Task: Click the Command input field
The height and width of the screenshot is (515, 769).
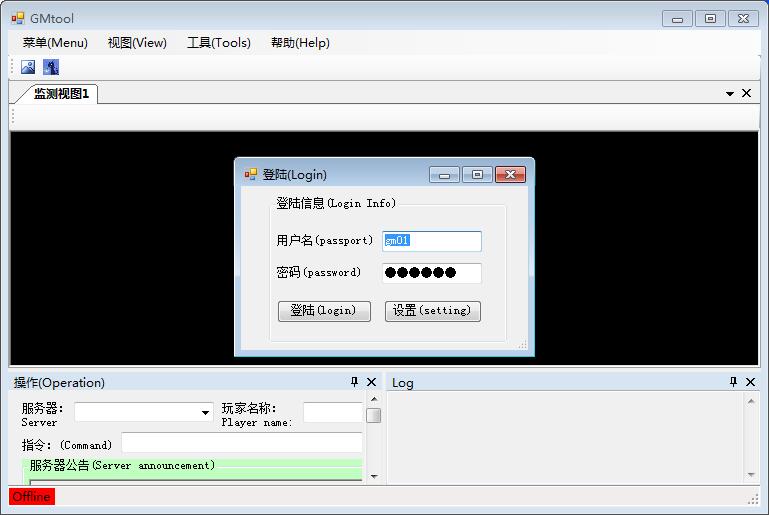Action: [x=241, y=443]
